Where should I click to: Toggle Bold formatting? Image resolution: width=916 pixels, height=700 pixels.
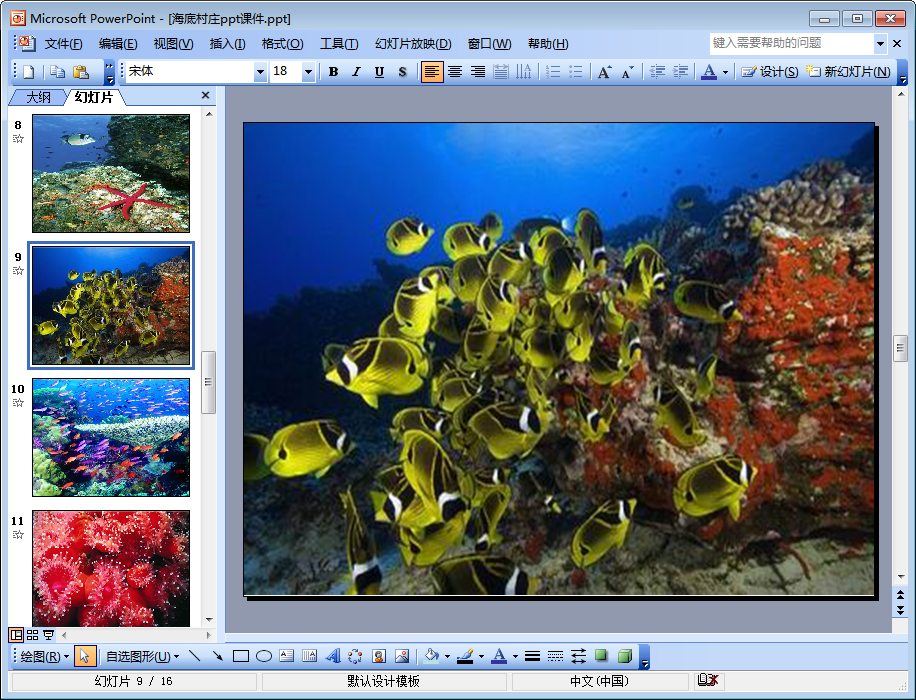pyautogui.click(x=333, y=72)
